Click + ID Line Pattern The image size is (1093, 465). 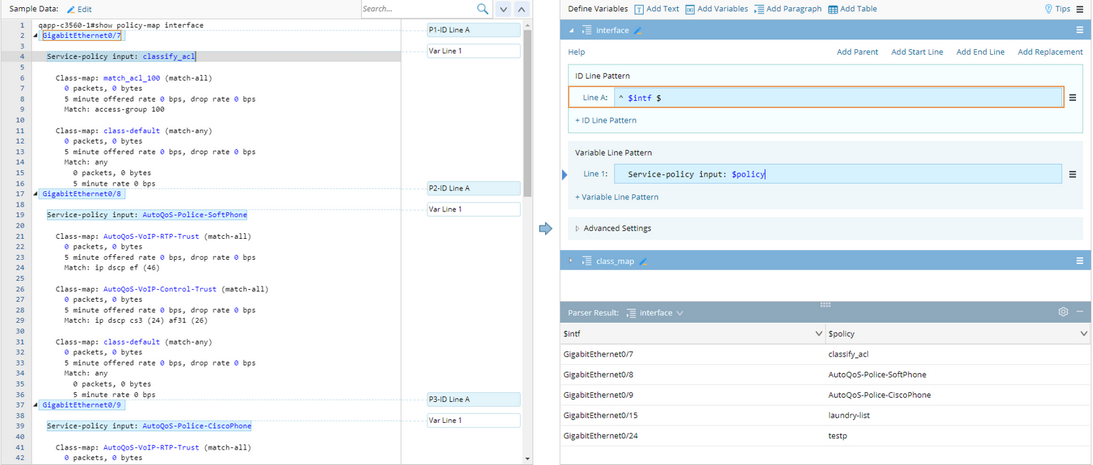[x=606, y=121]
